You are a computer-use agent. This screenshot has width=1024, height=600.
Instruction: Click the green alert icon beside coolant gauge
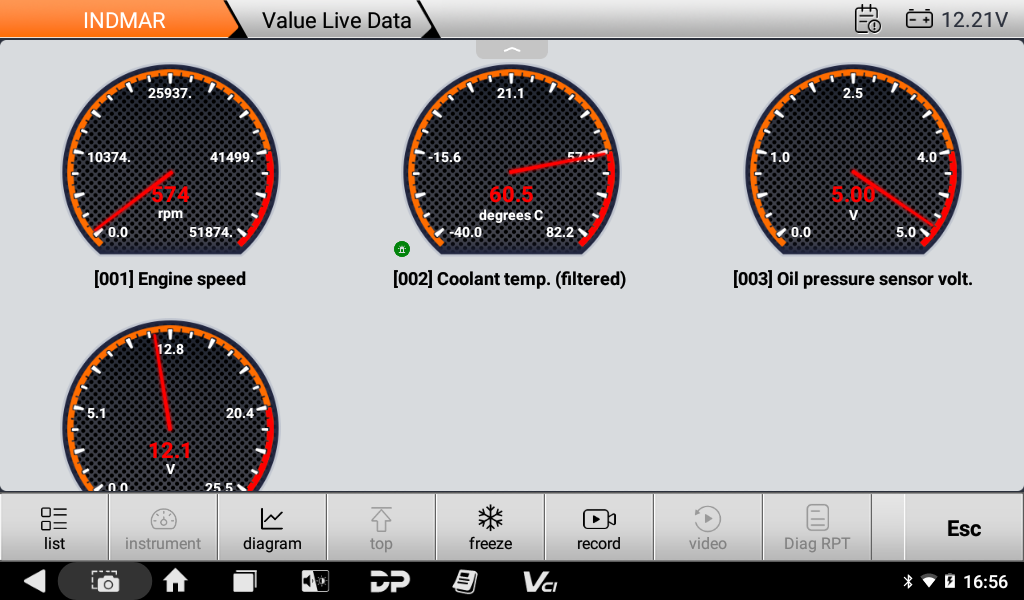pyautogui.click(x=402, y=249)
